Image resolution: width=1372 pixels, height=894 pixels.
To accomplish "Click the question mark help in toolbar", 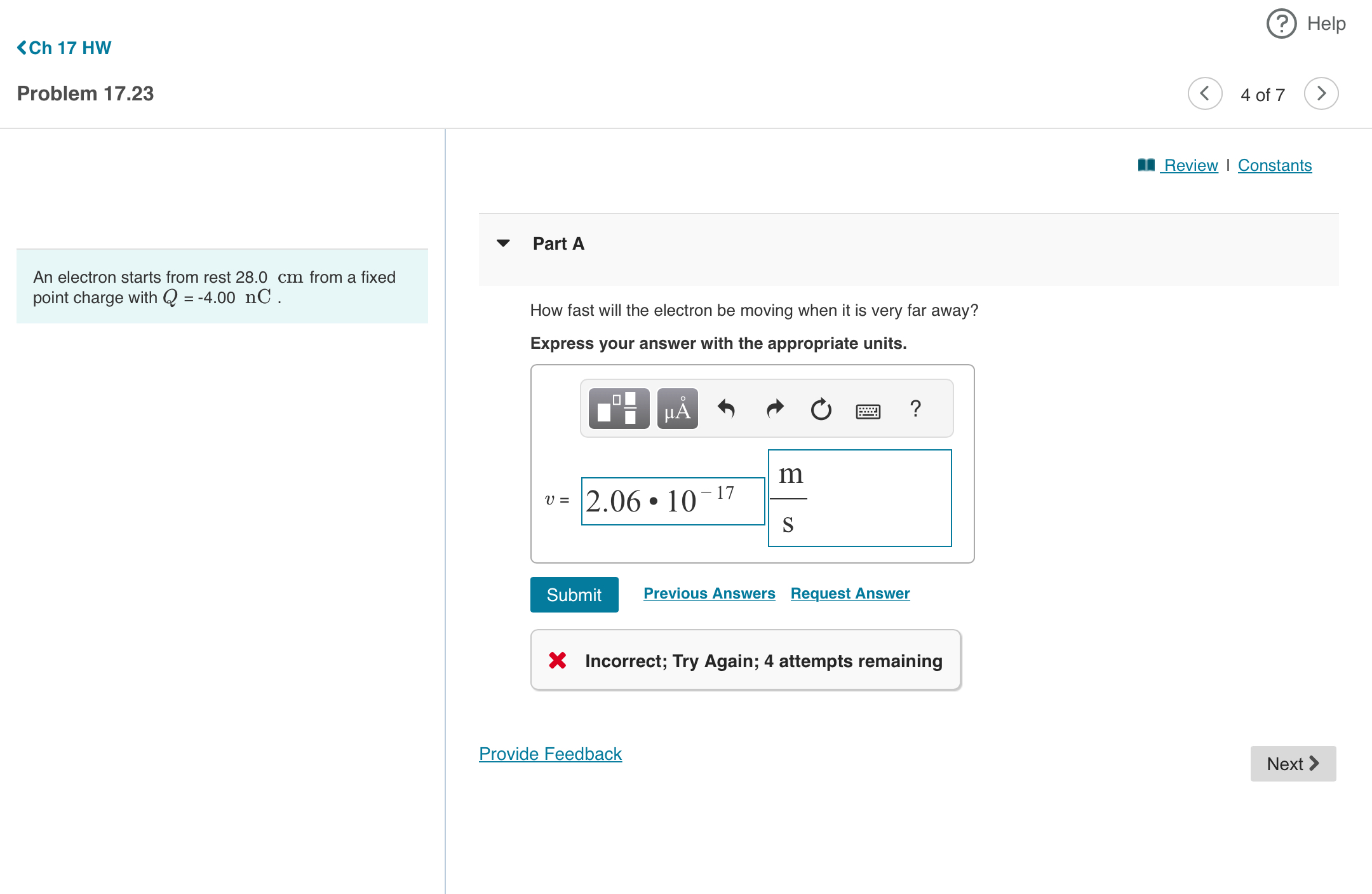I will point(915,409).
